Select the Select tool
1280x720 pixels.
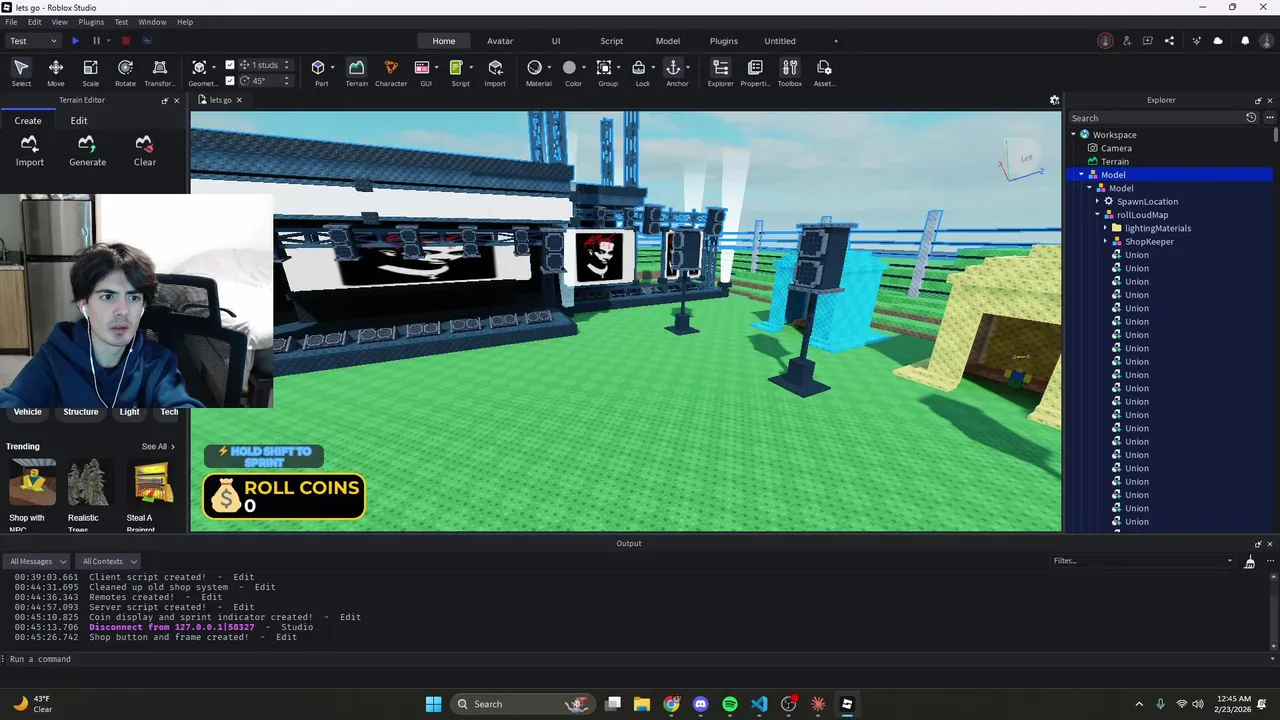[21, 72]
